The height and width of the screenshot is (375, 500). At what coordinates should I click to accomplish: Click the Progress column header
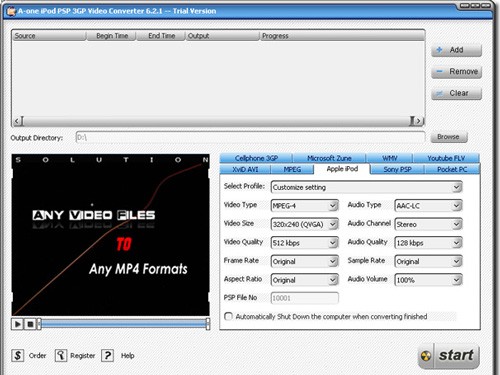coord(342,36)
